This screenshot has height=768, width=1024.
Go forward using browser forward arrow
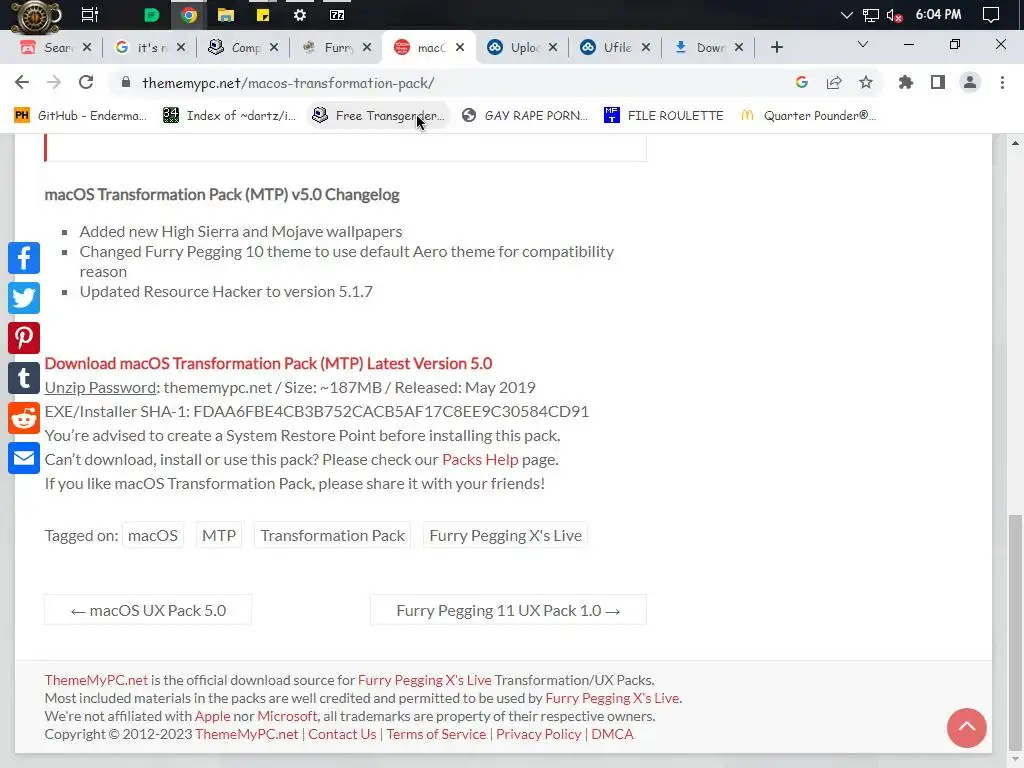tap(54, 82)
